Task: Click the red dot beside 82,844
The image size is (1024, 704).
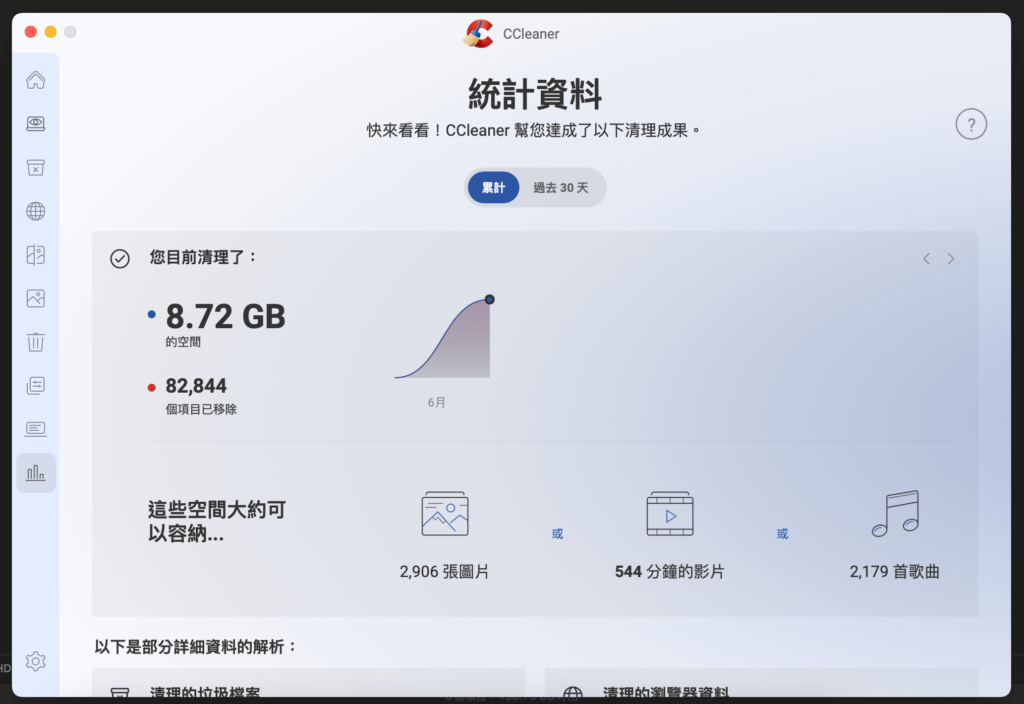Action: [x=152, y=387]
